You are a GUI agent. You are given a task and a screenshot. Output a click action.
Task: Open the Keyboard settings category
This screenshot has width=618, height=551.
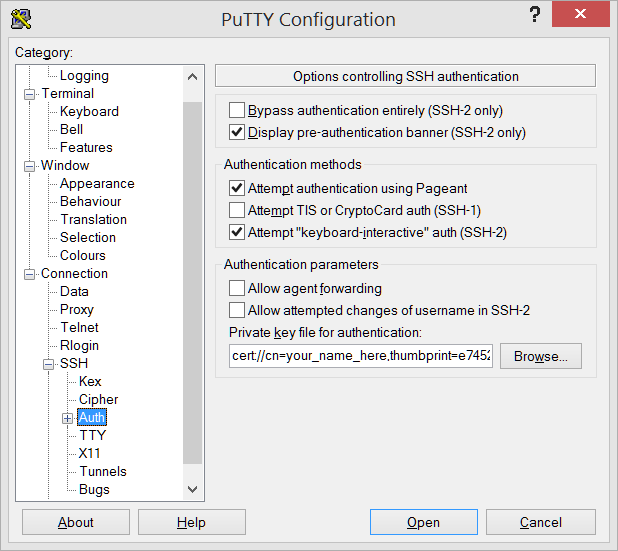[x=89, y=112]
